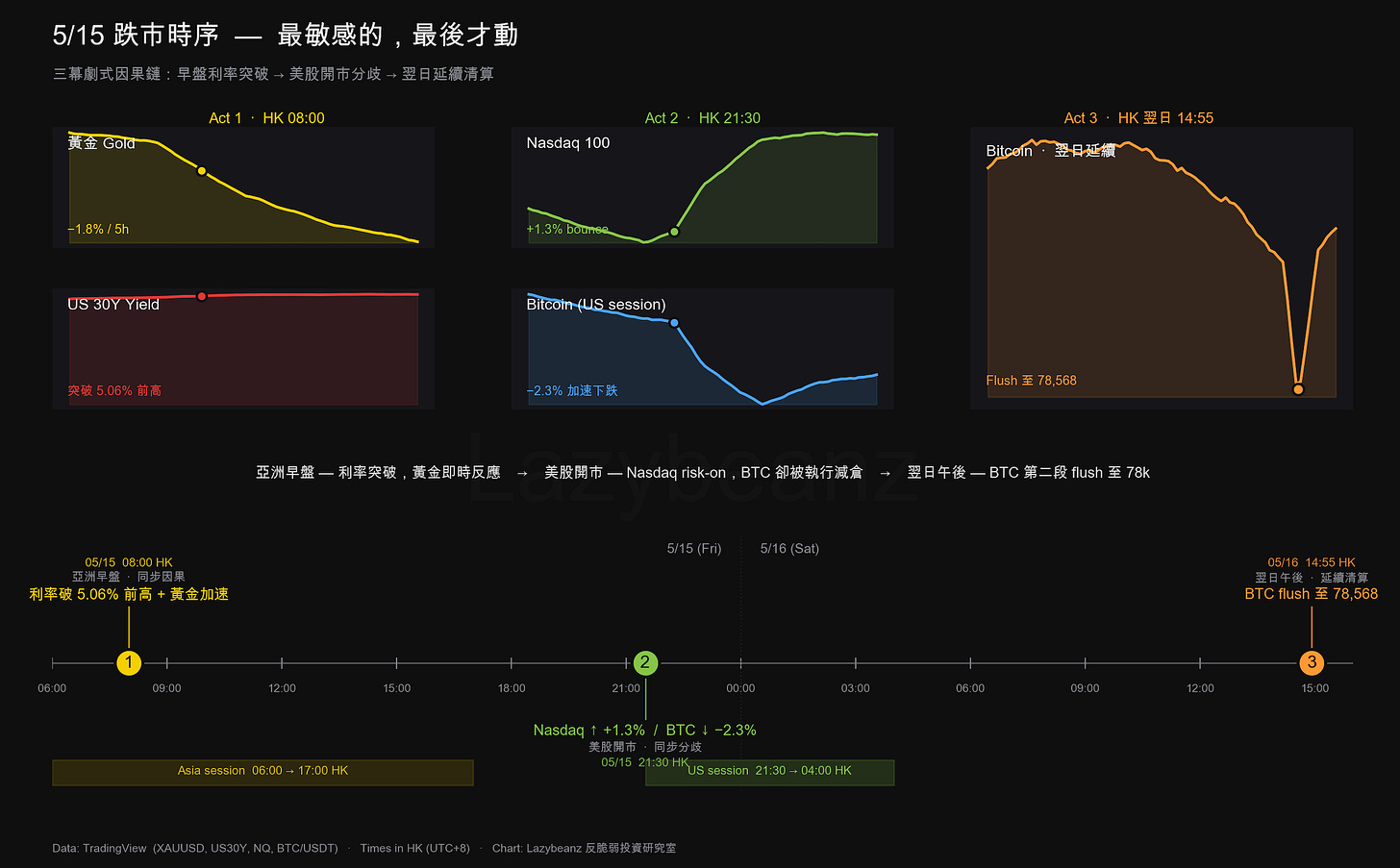Open the Nasdaq 100 chart panel
Viewport: 1400px width, 868px height.
click(703, 187)
